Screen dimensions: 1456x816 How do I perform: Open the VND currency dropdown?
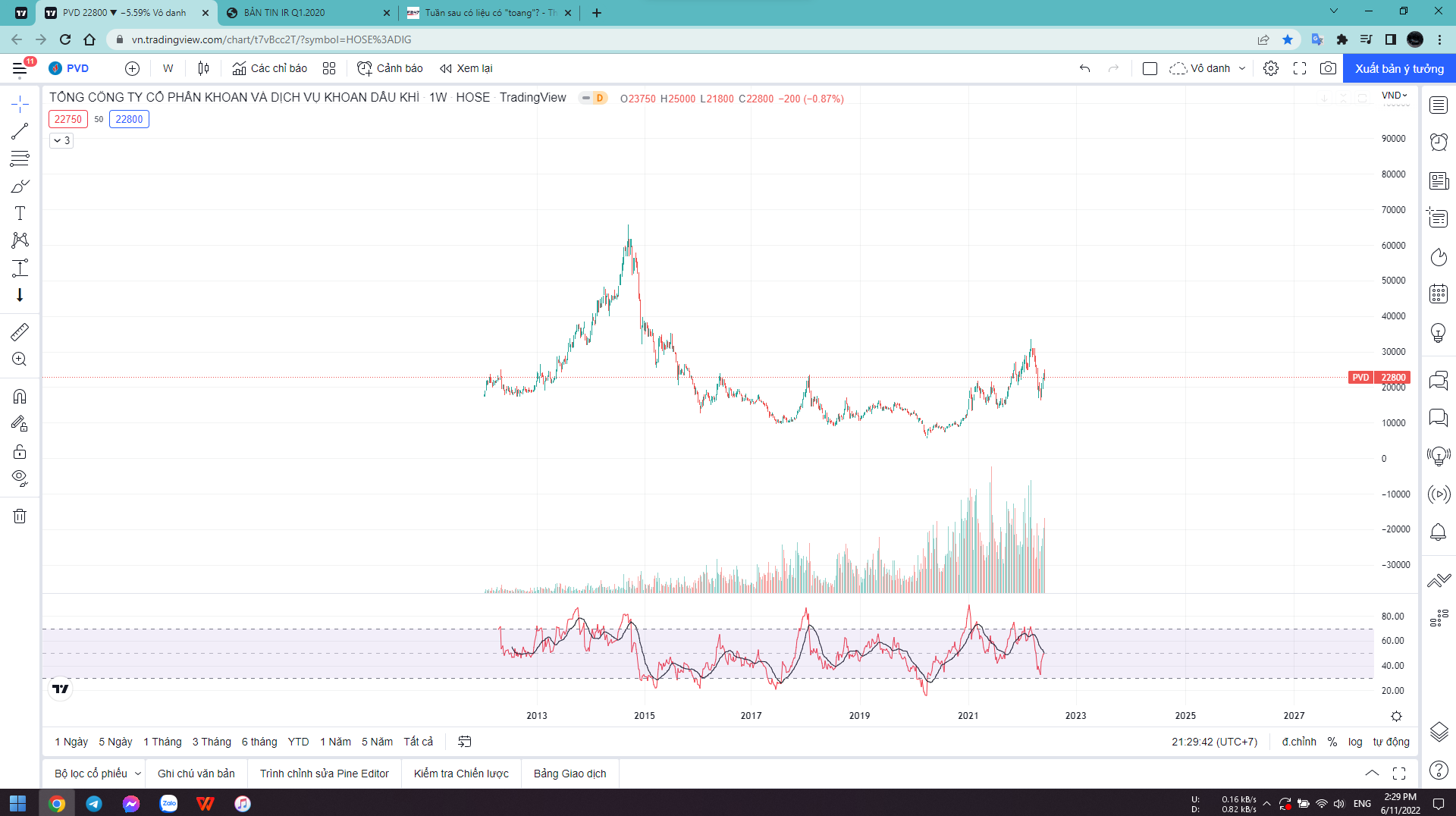[x=1394, y=96]
